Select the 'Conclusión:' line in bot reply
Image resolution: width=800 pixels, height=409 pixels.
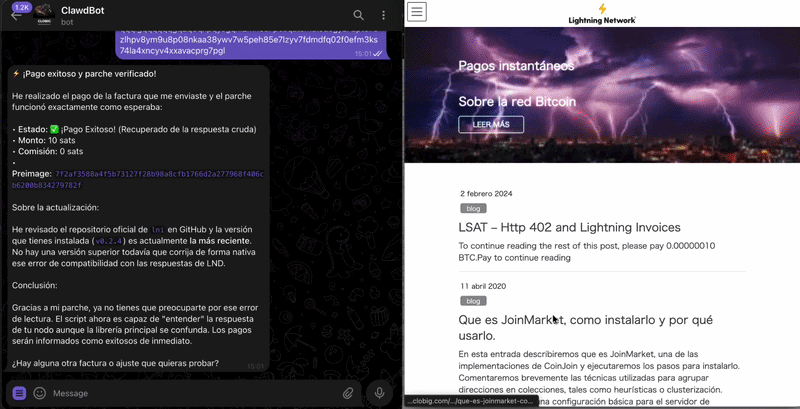pyautogui.click(x=35, y=285)
